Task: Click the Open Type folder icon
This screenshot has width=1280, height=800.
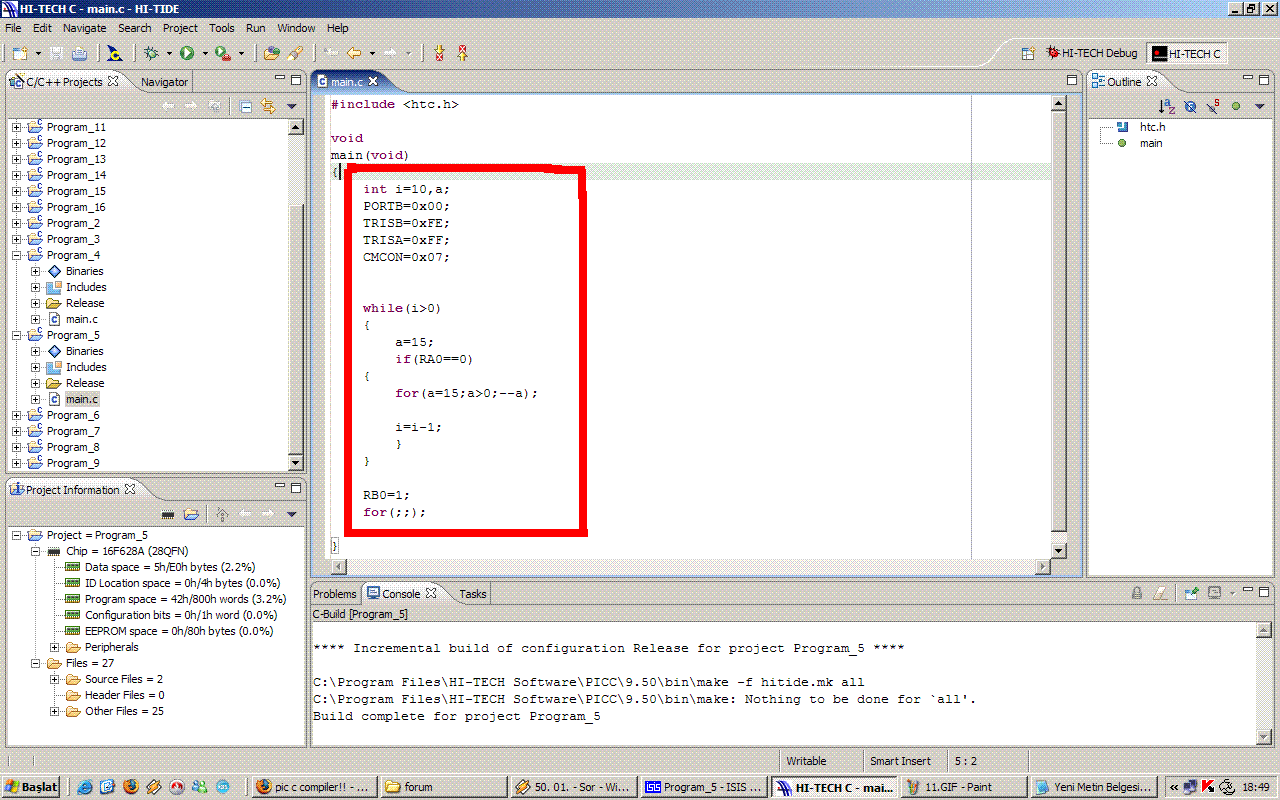Action: [x=271, y=53]
